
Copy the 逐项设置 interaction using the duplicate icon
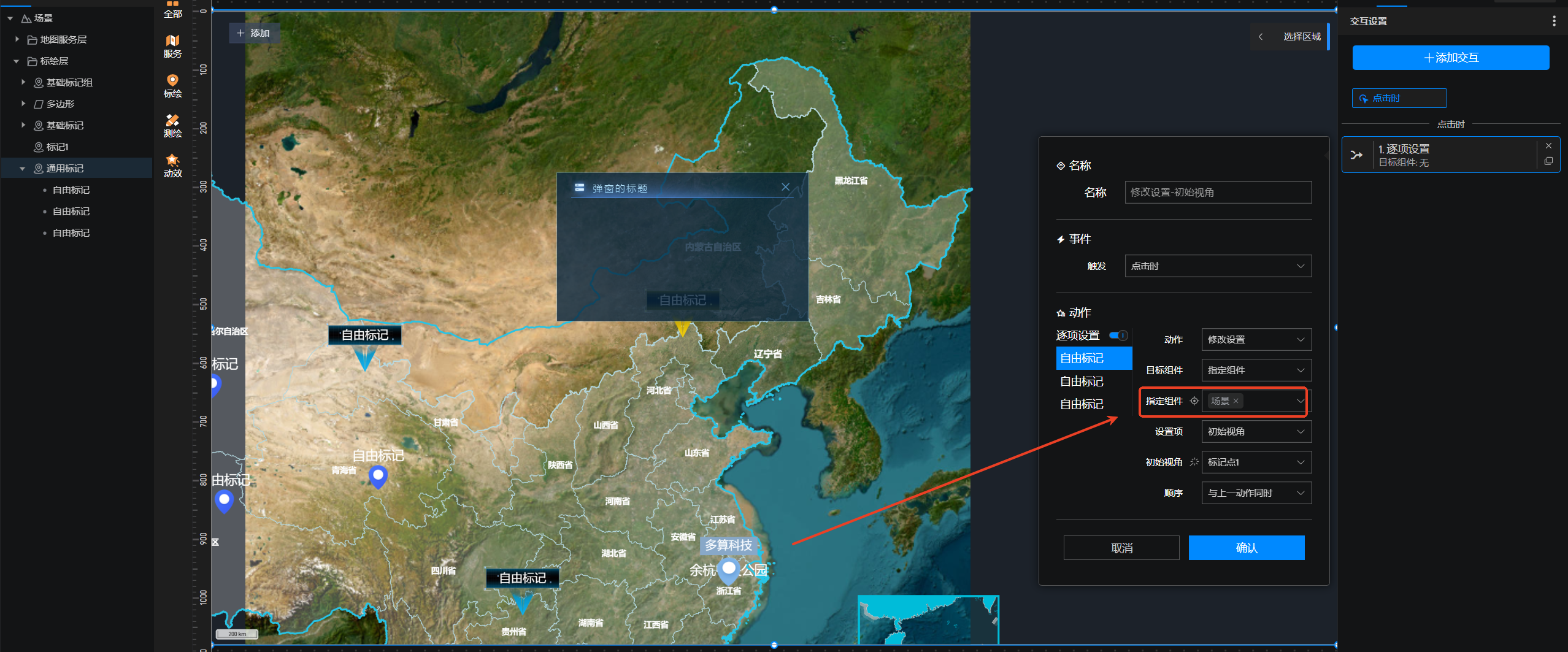click(1548, 161)
